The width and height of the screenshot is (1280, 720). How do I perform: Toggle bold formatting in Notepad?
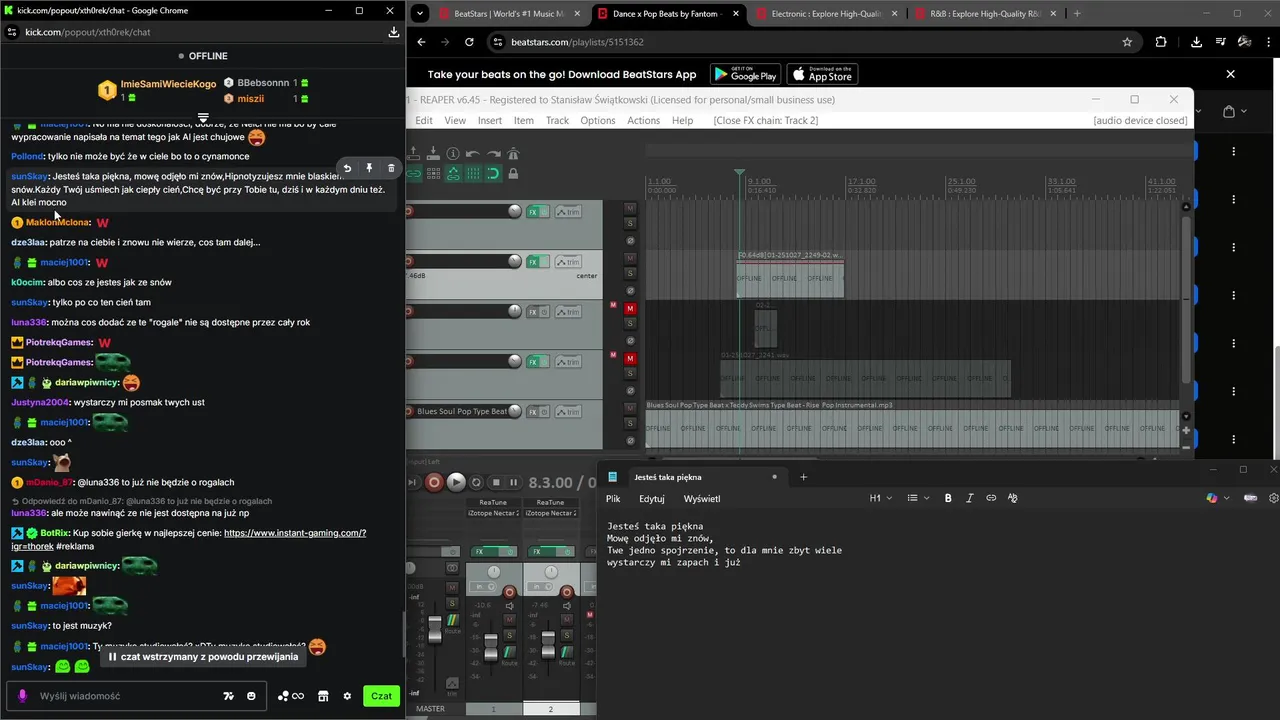(948, 498)
